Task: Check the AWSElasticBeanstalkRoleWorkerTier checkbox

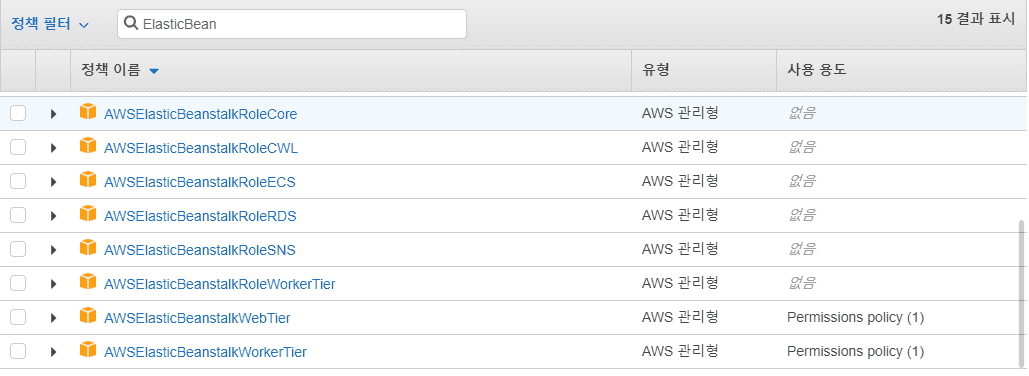Action: (x=18, y=283)
